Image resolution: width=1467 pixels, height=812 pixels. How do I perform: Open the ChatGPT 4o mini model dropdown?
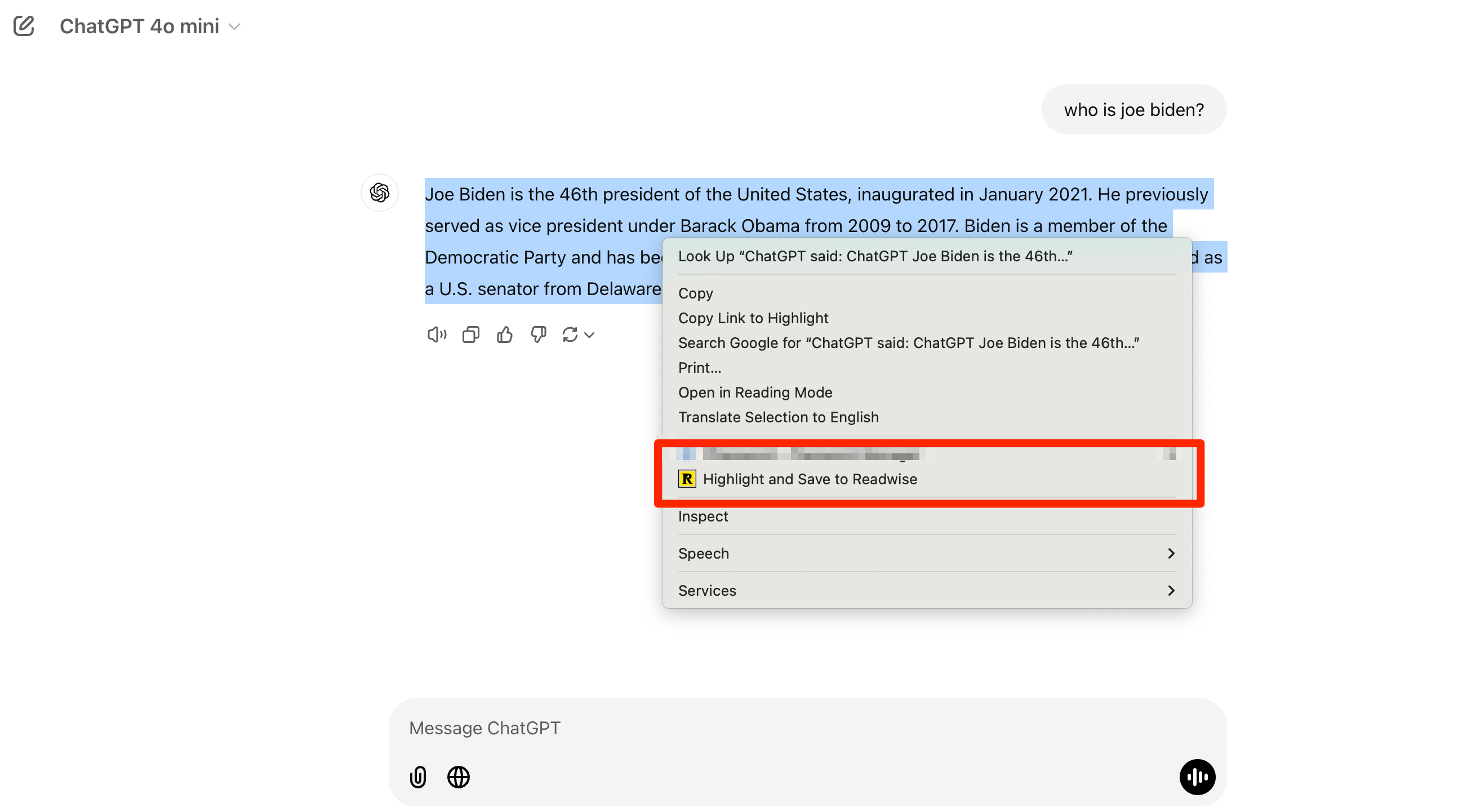pyautogui.click(x=151, y=26)
